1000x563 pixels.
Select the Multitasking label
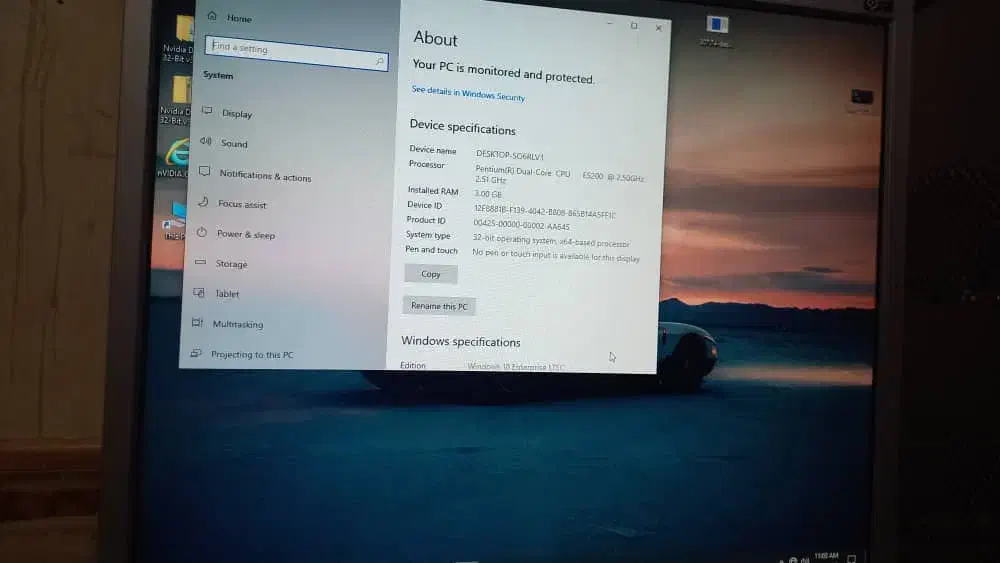(238, 324)
